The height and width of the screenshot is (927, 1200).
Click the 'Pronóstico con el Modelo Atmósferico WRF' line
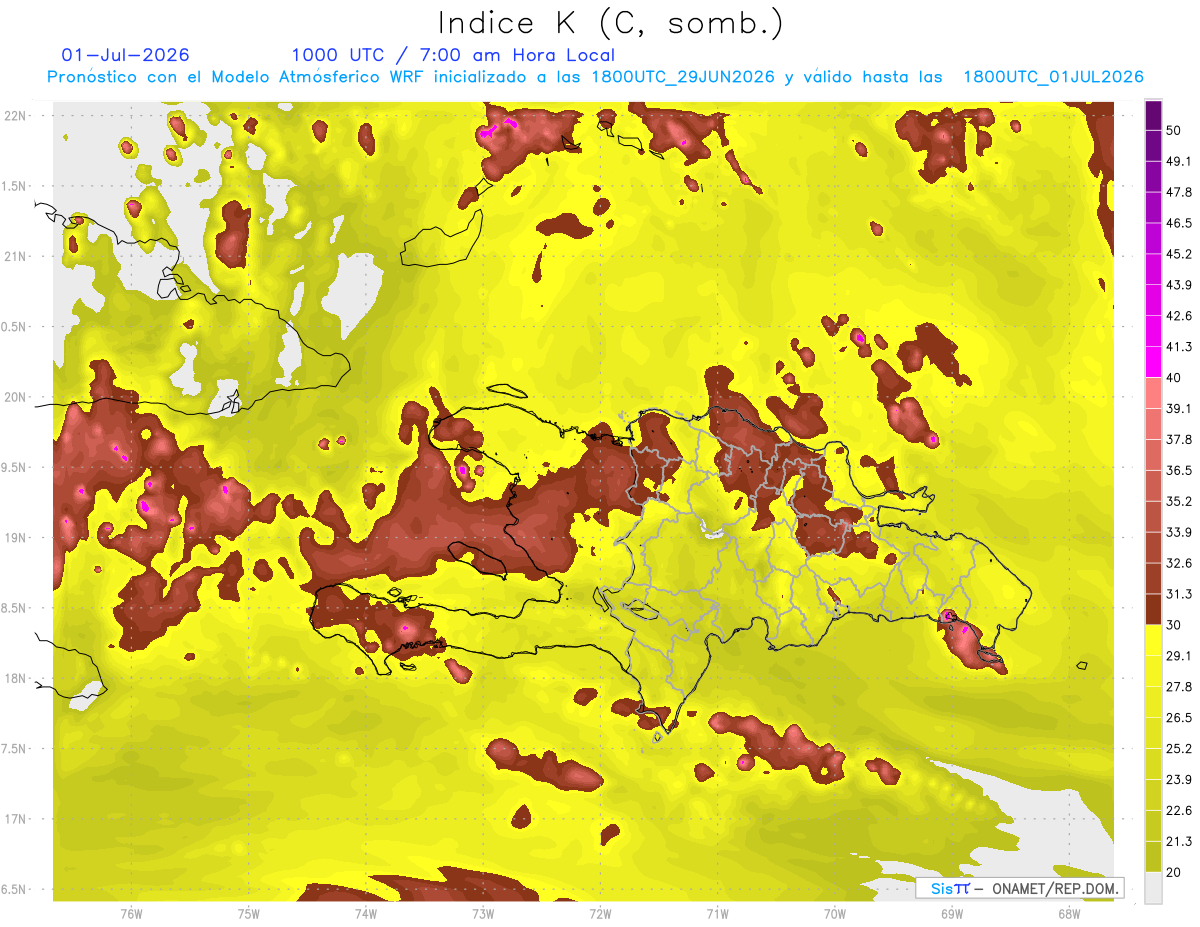[x=595, y=77]
